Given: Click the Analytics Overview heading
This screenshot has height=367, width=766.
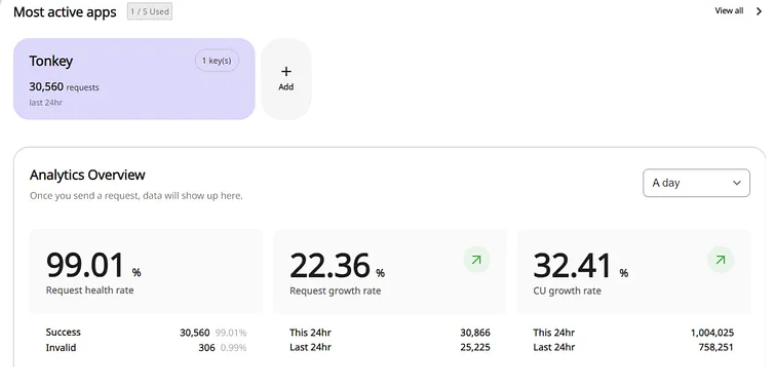Looking at the screenshot, I should (x=87, y=175).
